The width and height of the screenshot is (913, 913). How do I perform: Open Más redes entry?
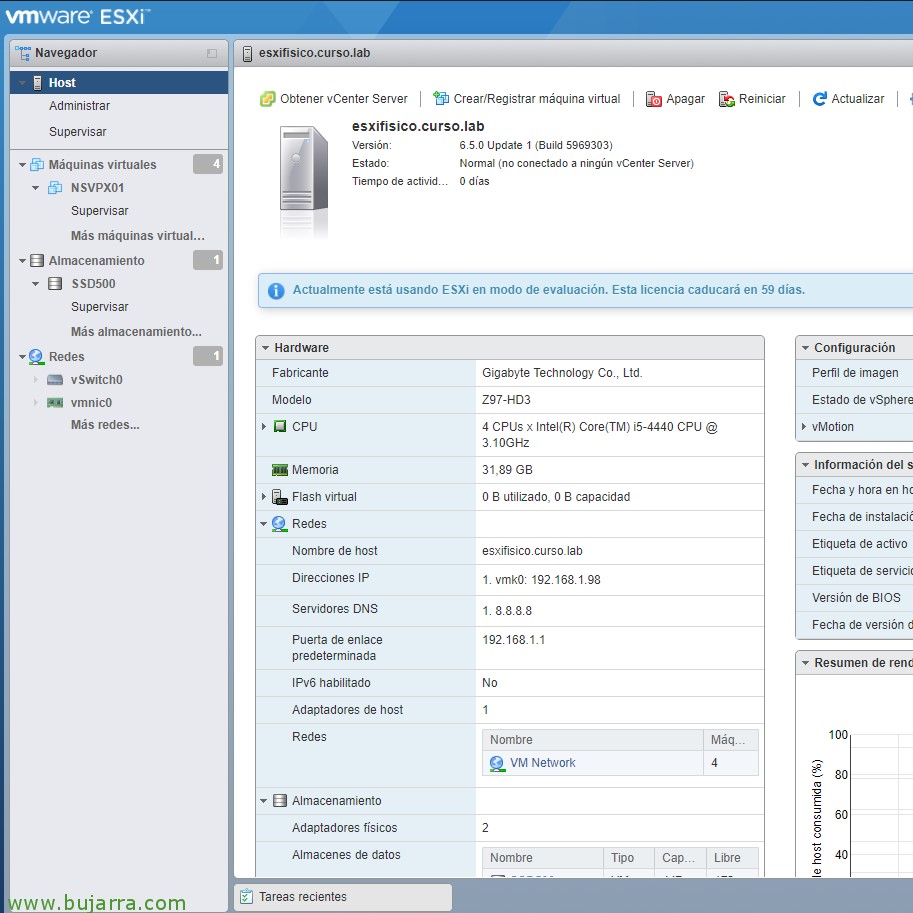(105, 425)
